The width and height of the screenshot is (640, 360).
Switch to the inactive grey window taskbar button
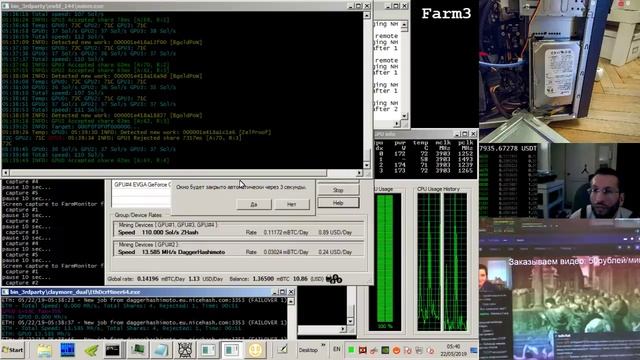(208, 350)
